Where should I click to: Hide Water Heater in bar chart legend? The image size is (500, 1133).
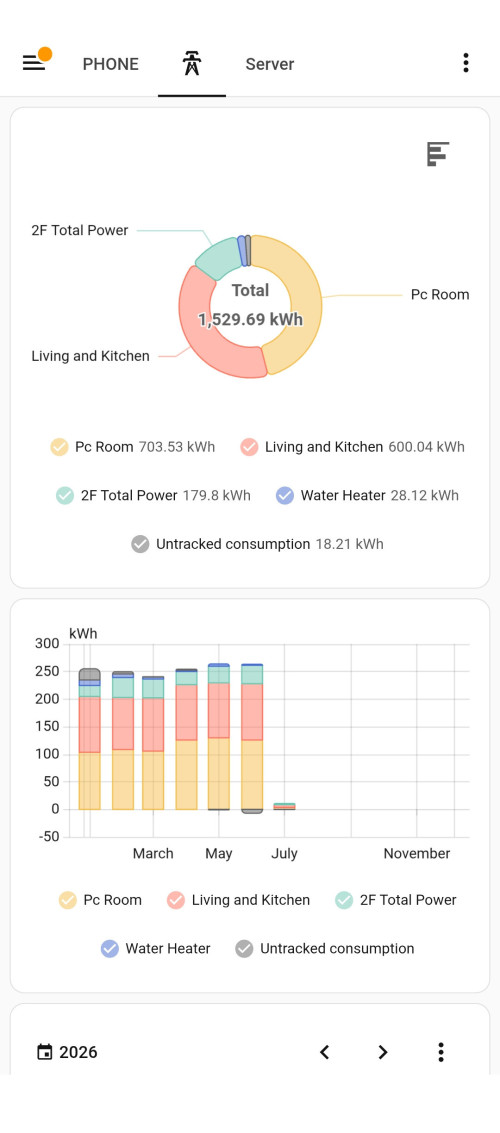155,949
